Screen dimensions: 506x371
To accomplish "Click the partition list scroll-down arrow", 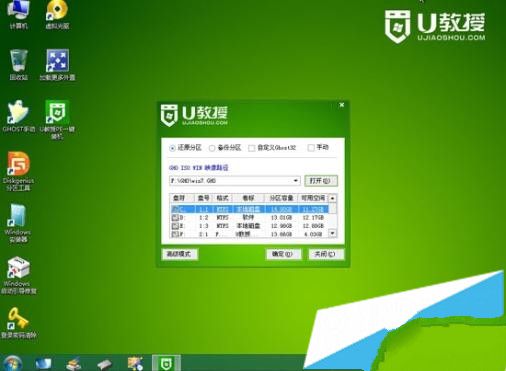I will pos(332,233).
